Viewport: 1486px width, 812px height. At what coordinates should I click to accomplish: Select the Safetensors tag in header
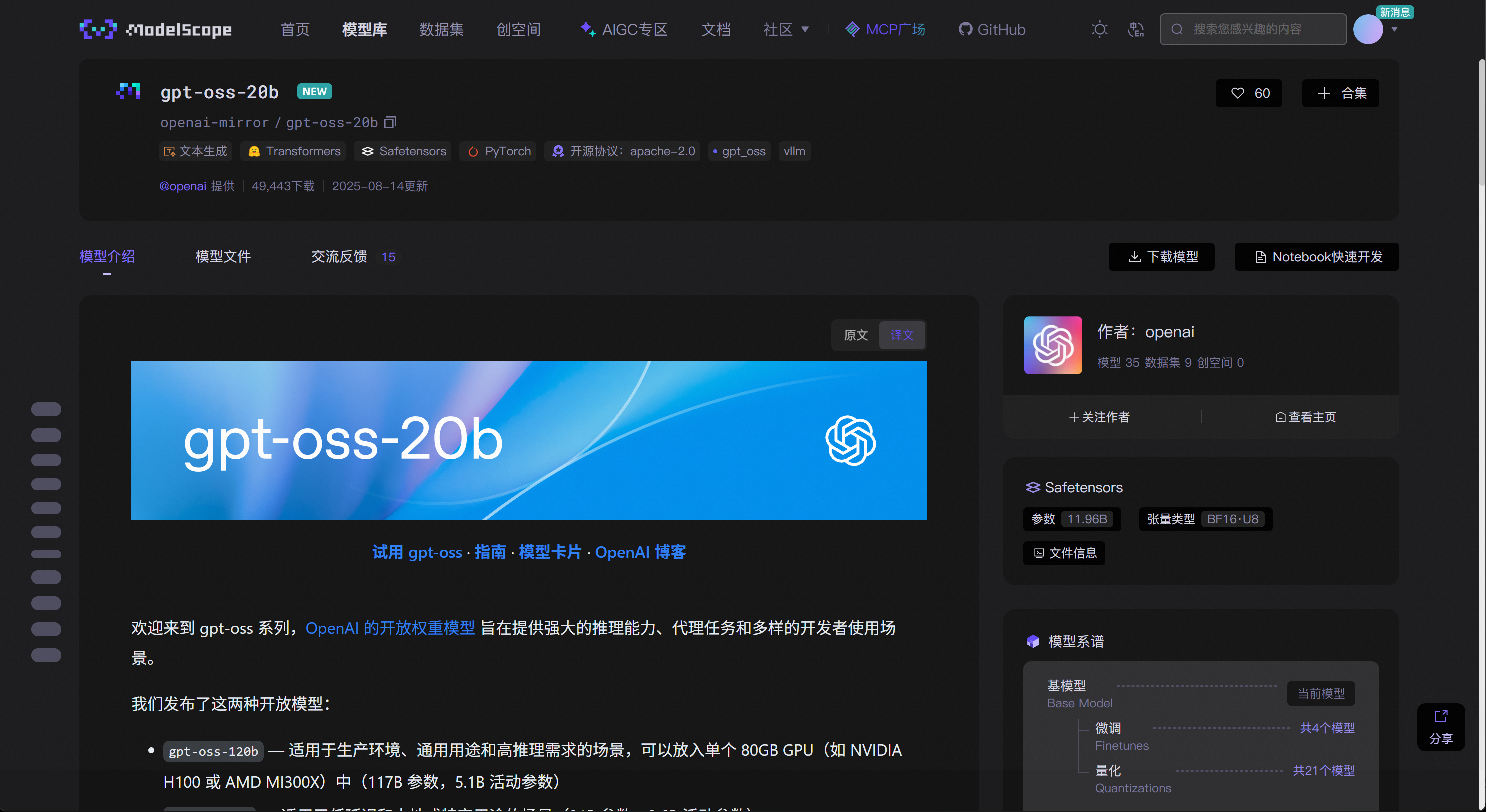(403, 151)
